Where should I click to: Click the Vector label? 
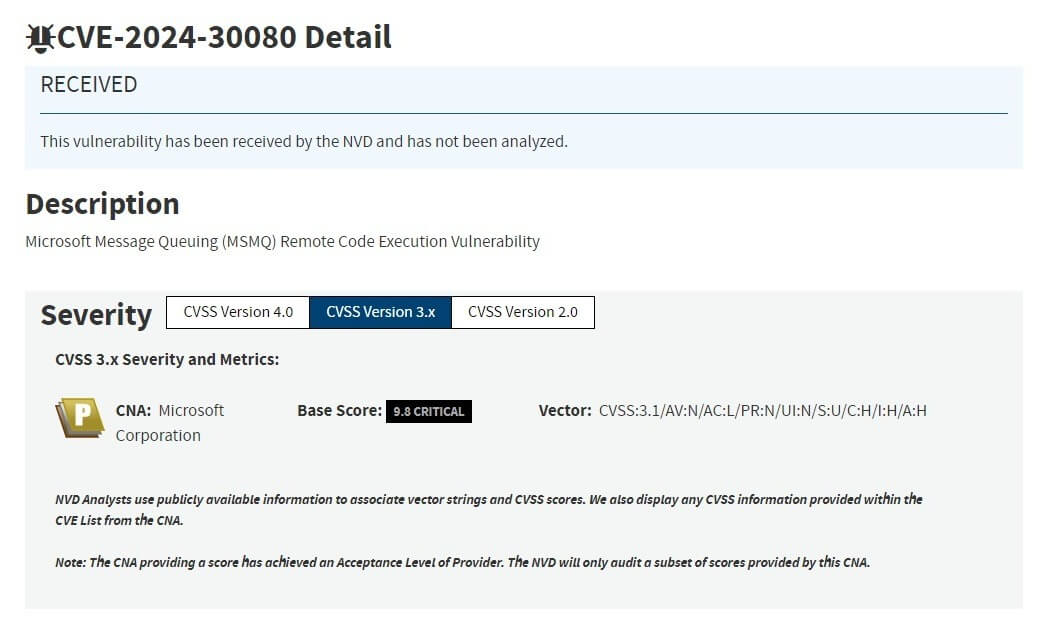coord(564,410)
